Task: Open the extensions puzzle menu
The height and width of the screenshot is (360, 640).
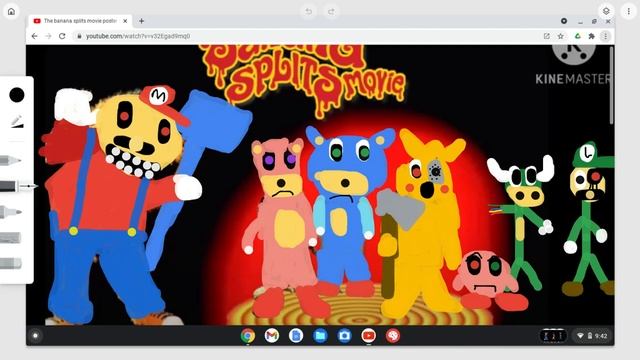Action: [591, 36]
